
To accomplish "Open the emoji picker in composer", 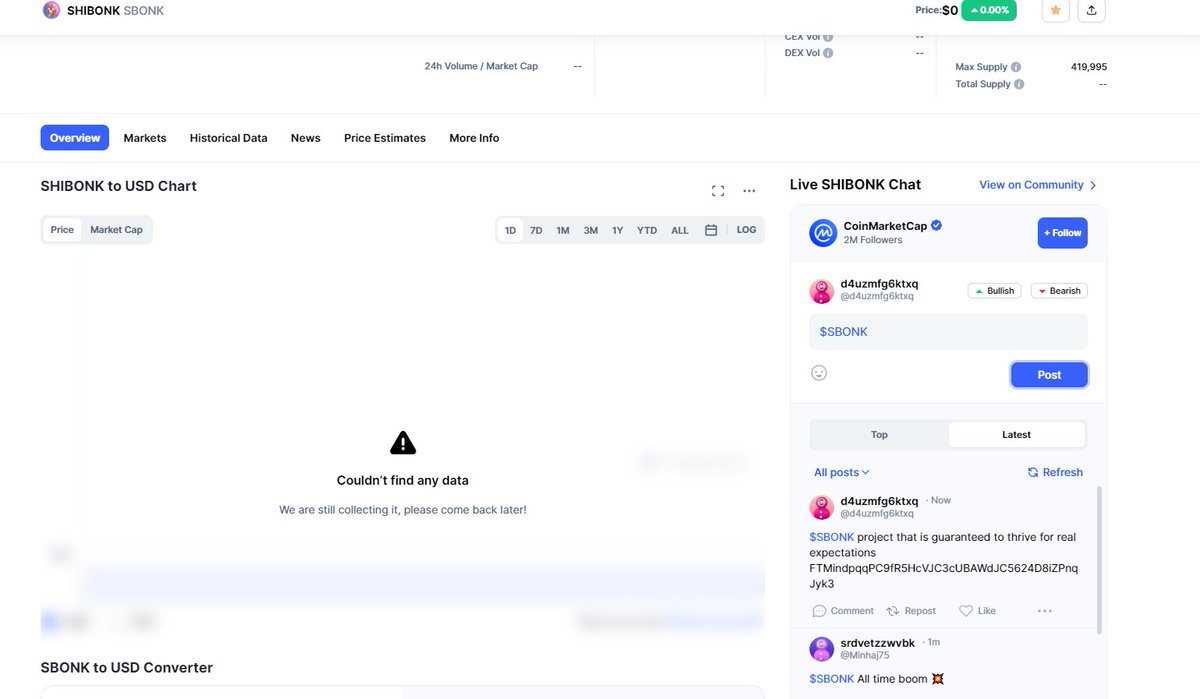I will pyautogui.click(x=819, y=373).
